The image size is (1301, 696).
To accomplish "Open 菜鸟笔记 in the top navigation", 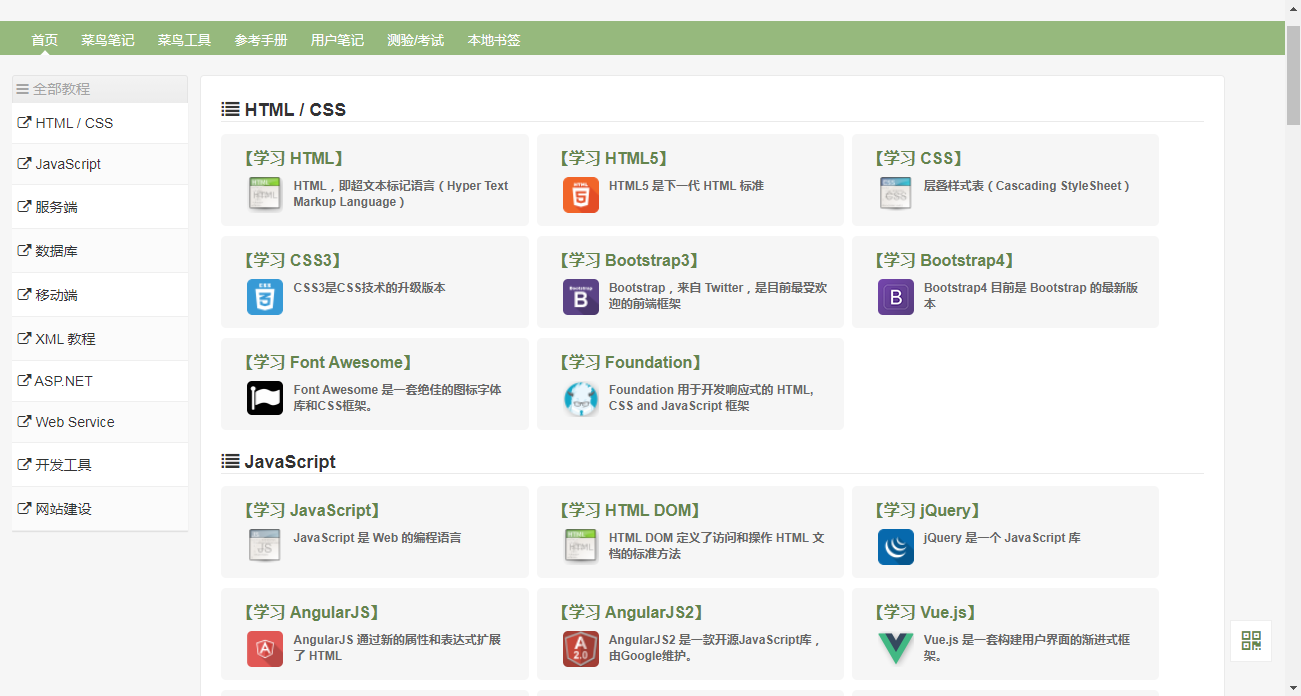I will pyautogui.click(x=108, y=40).
